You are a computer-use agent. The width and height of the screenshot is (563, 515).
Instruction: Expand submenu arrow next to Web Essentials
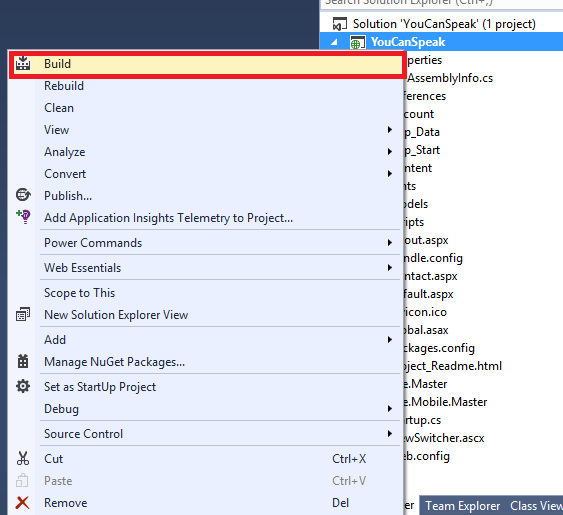[x=390, y=268]
